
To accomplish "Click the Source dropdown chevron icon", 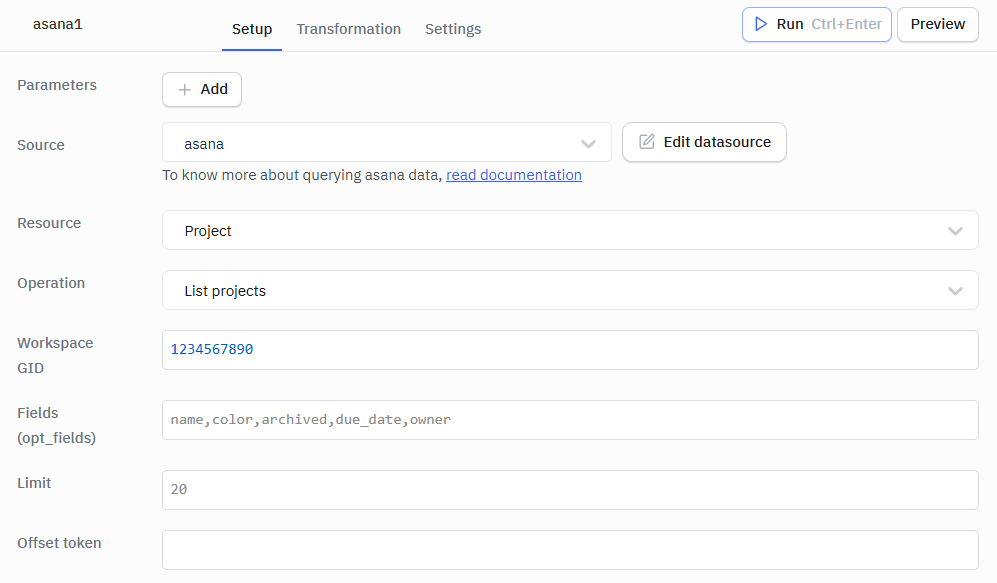I will 588,144.
